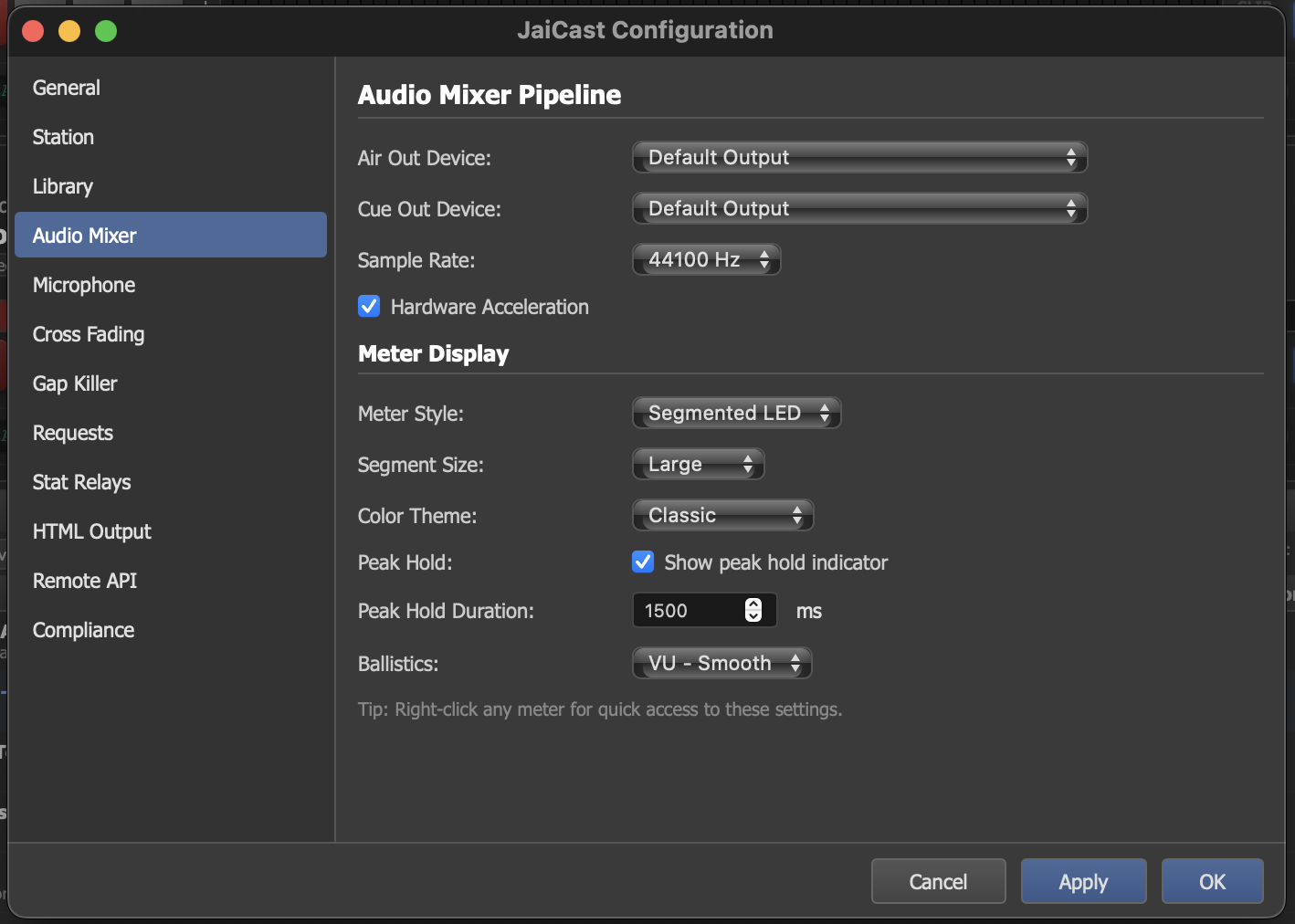Click the Peak Hold Duration label

click(446, 611)
